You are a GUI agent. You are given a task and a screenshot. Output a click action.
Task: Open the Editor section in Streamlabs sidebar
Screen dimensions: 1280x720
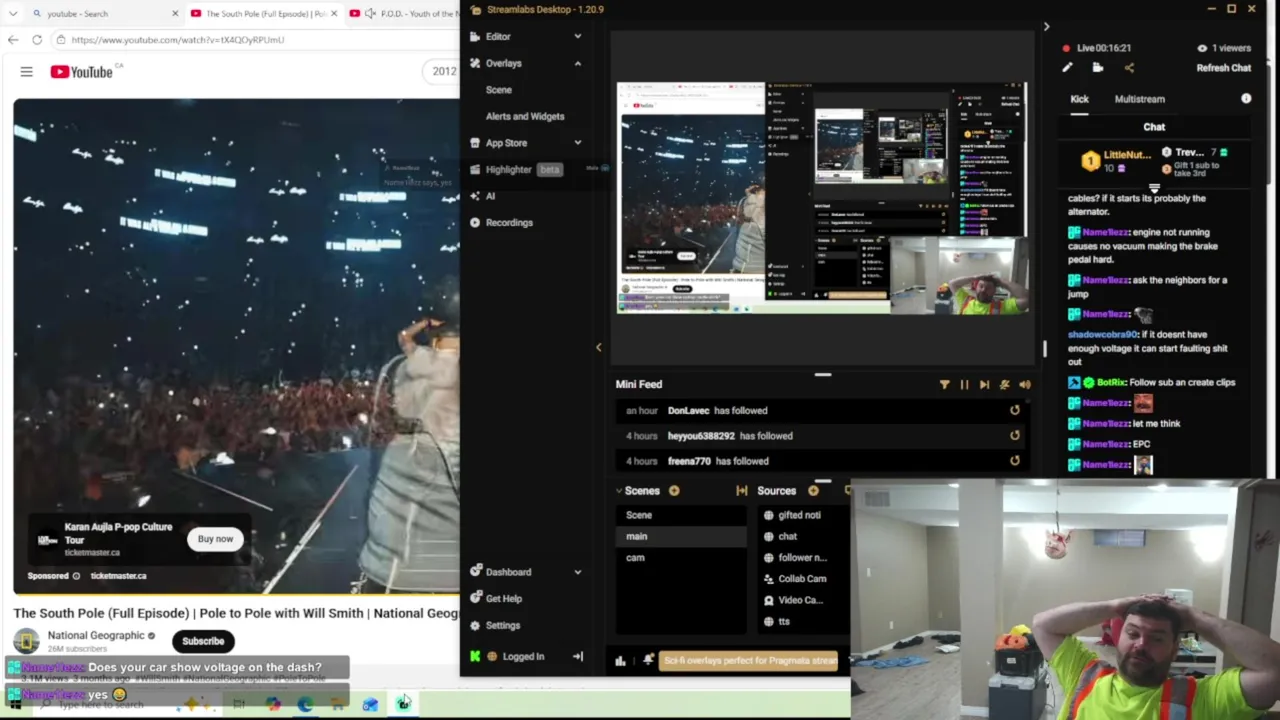pyautogui.click(x=498, y=36)
